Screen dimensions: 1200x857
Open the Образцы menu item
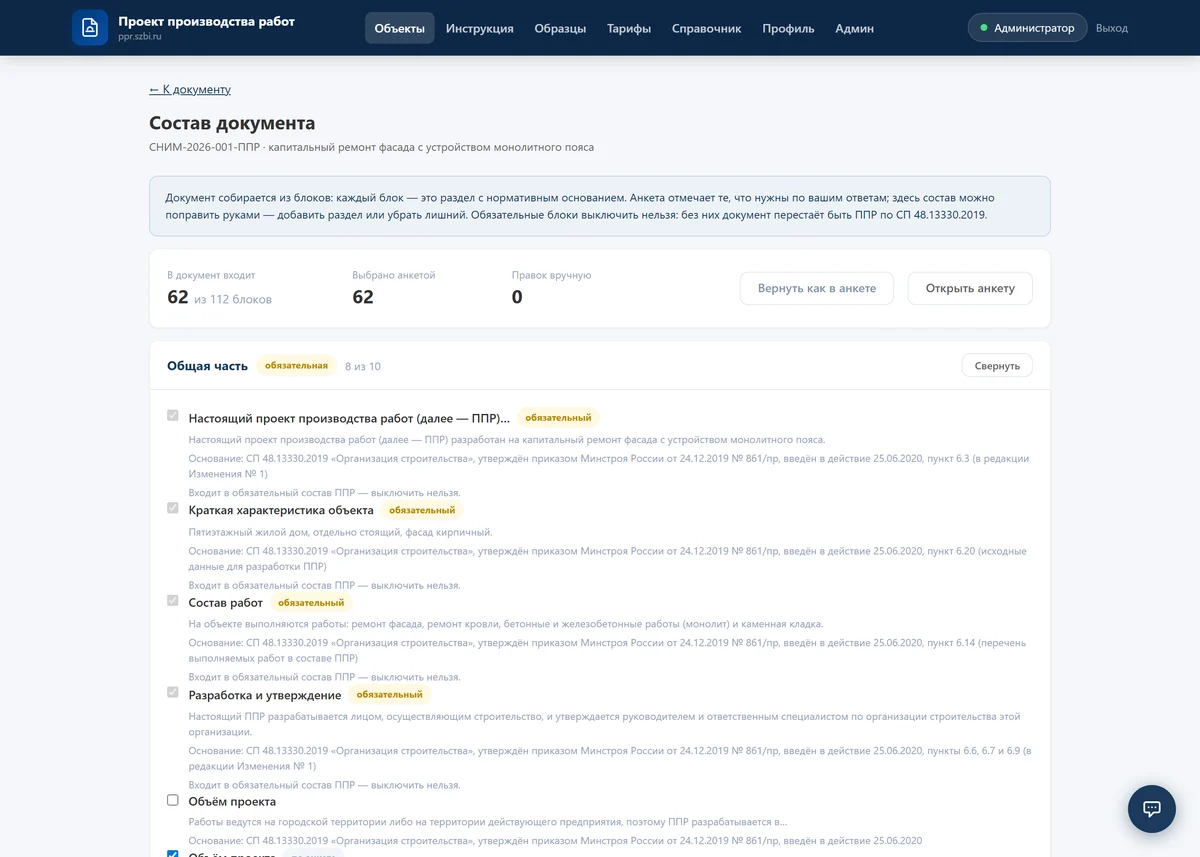click(x=560, y=28)
